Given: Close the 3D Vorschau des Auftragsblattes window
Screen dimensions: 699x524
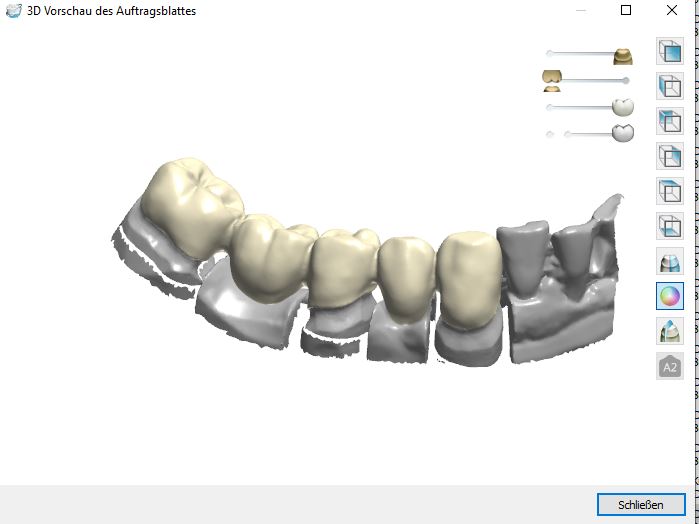Looking at the screenshot, I should pos(672,10).
